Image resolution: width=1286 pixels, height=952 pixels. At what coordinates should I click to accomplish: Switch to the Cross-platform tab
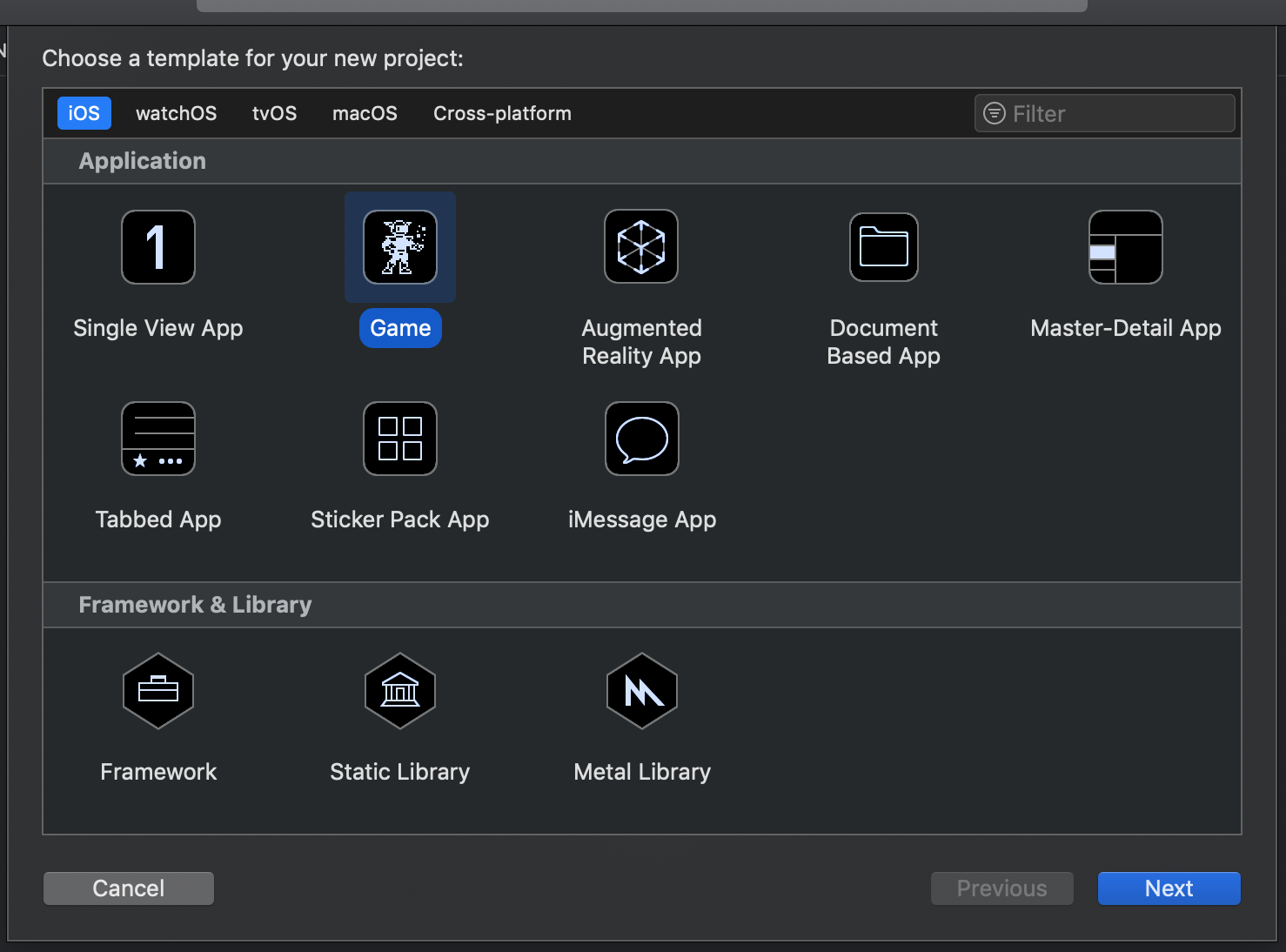point(502,113)
